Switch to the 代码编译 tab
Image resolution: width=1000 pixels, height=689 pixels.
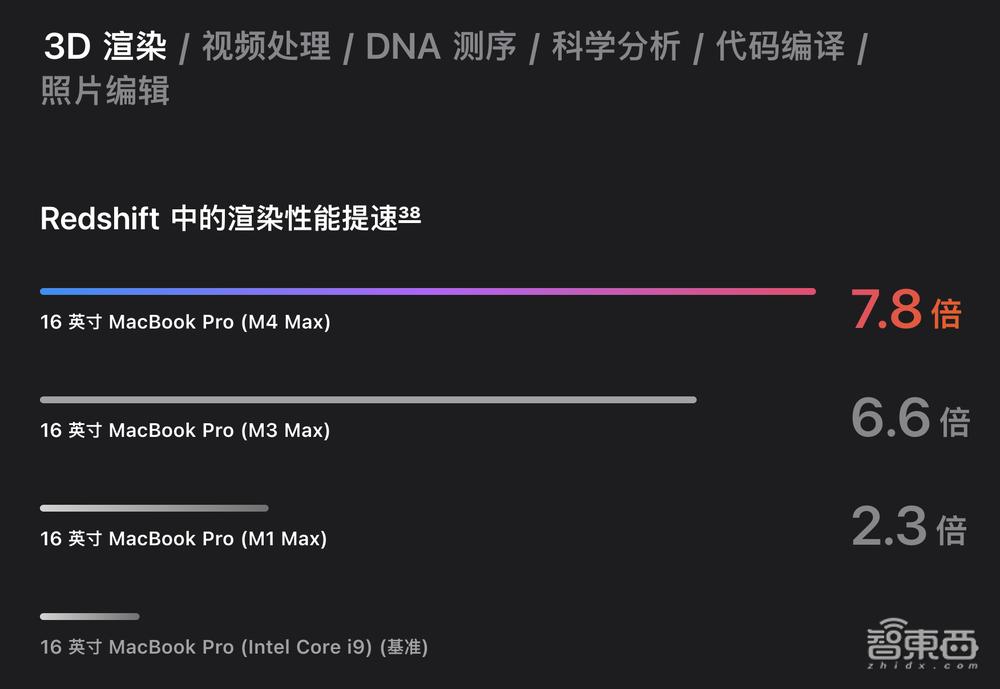(780, 46)
